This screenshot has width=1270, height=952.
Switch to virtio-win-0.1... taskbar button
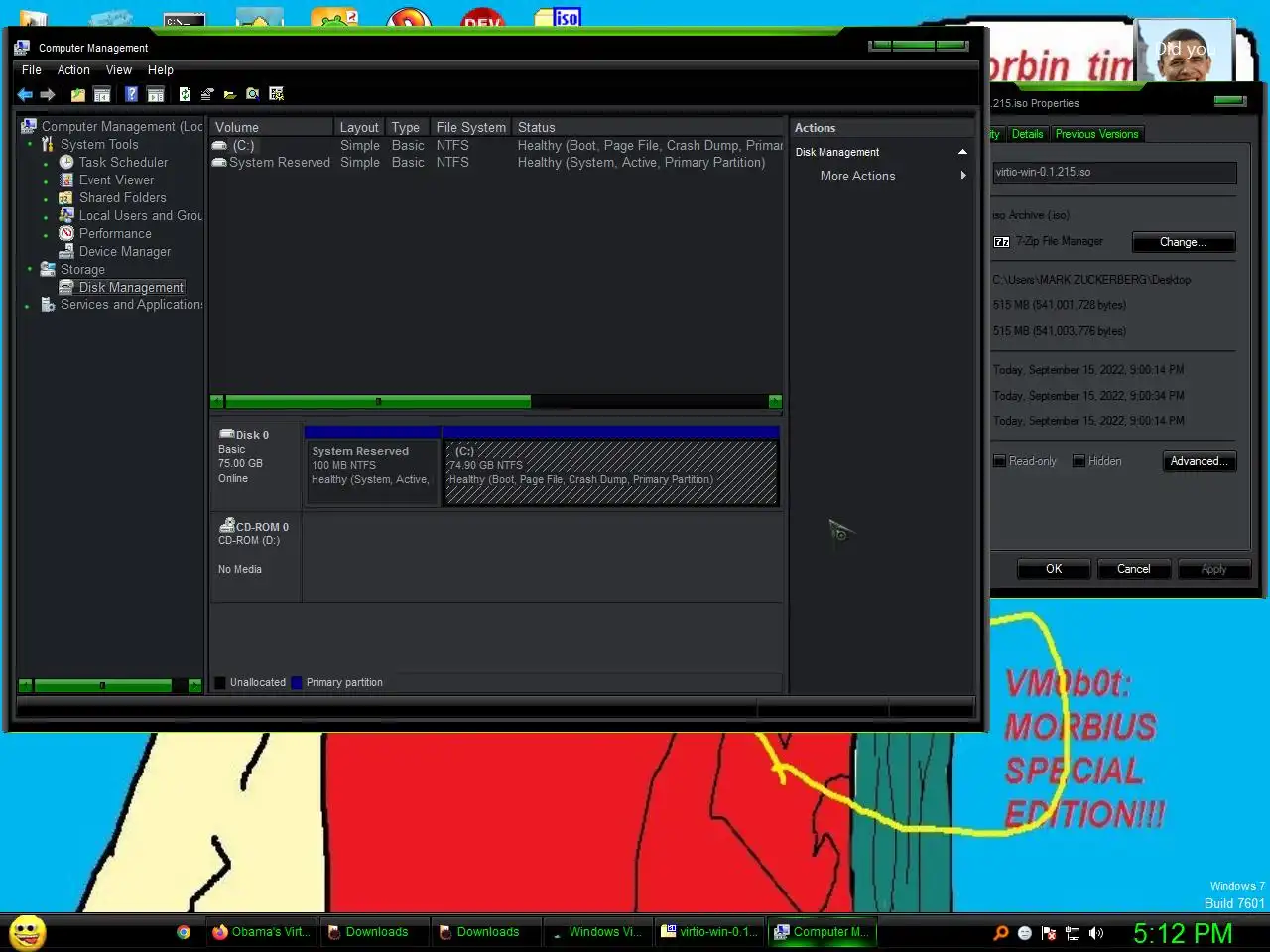[x=708, y=932]
